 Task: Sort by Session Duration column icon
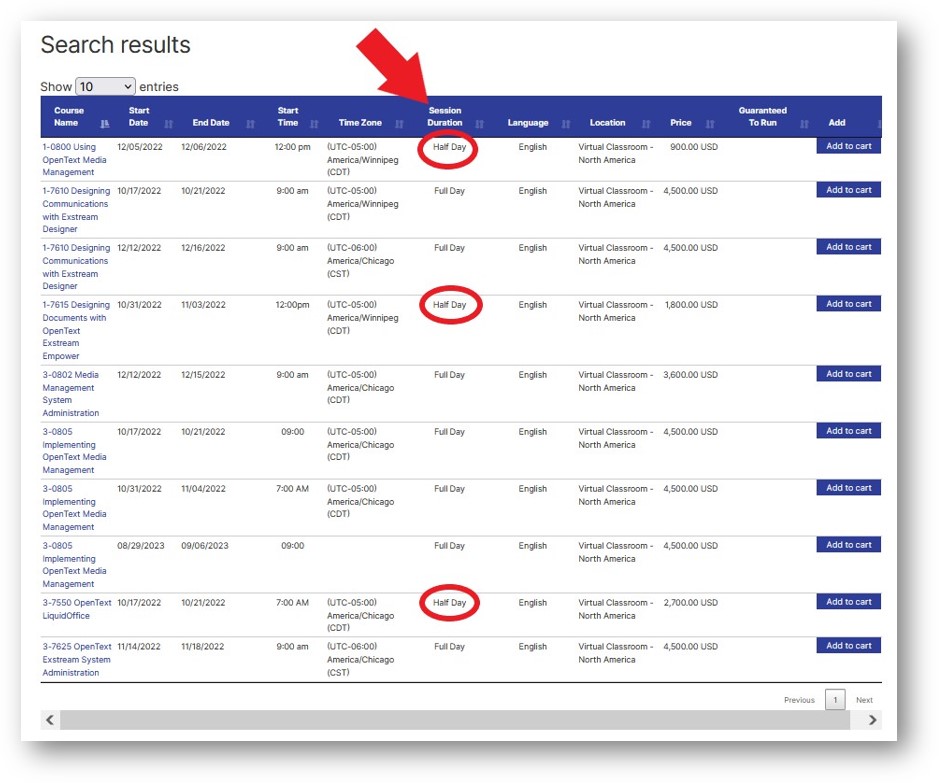(480, 124)
